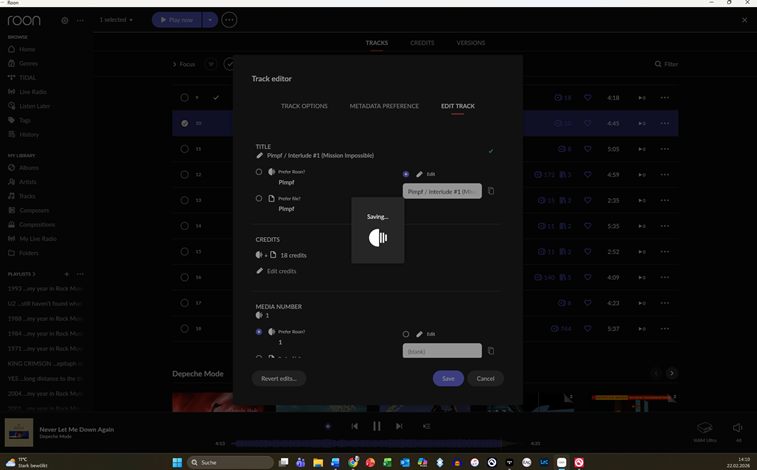The width and height of the screenshot is (757, 470).
Task: Open the '1 selected' dropdown
Action: pos(116,20)
